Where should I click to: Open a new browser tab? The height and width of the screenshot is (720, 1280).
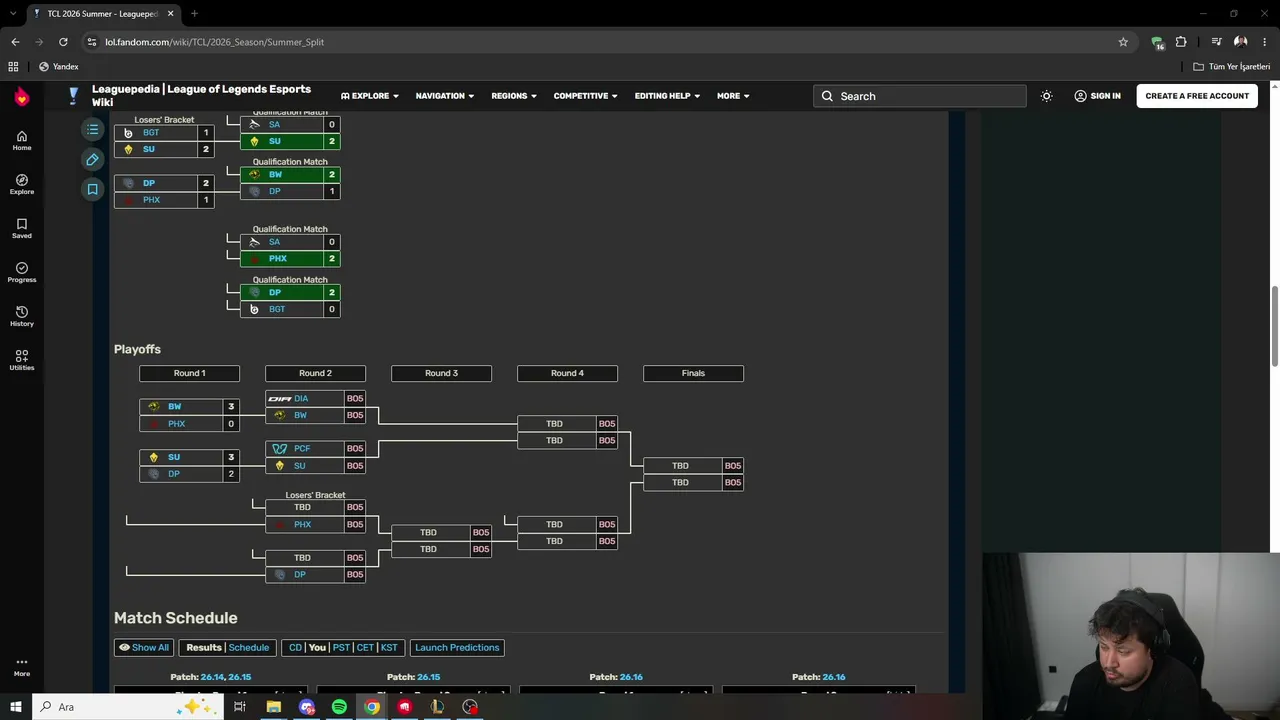[x=194, y=14]
